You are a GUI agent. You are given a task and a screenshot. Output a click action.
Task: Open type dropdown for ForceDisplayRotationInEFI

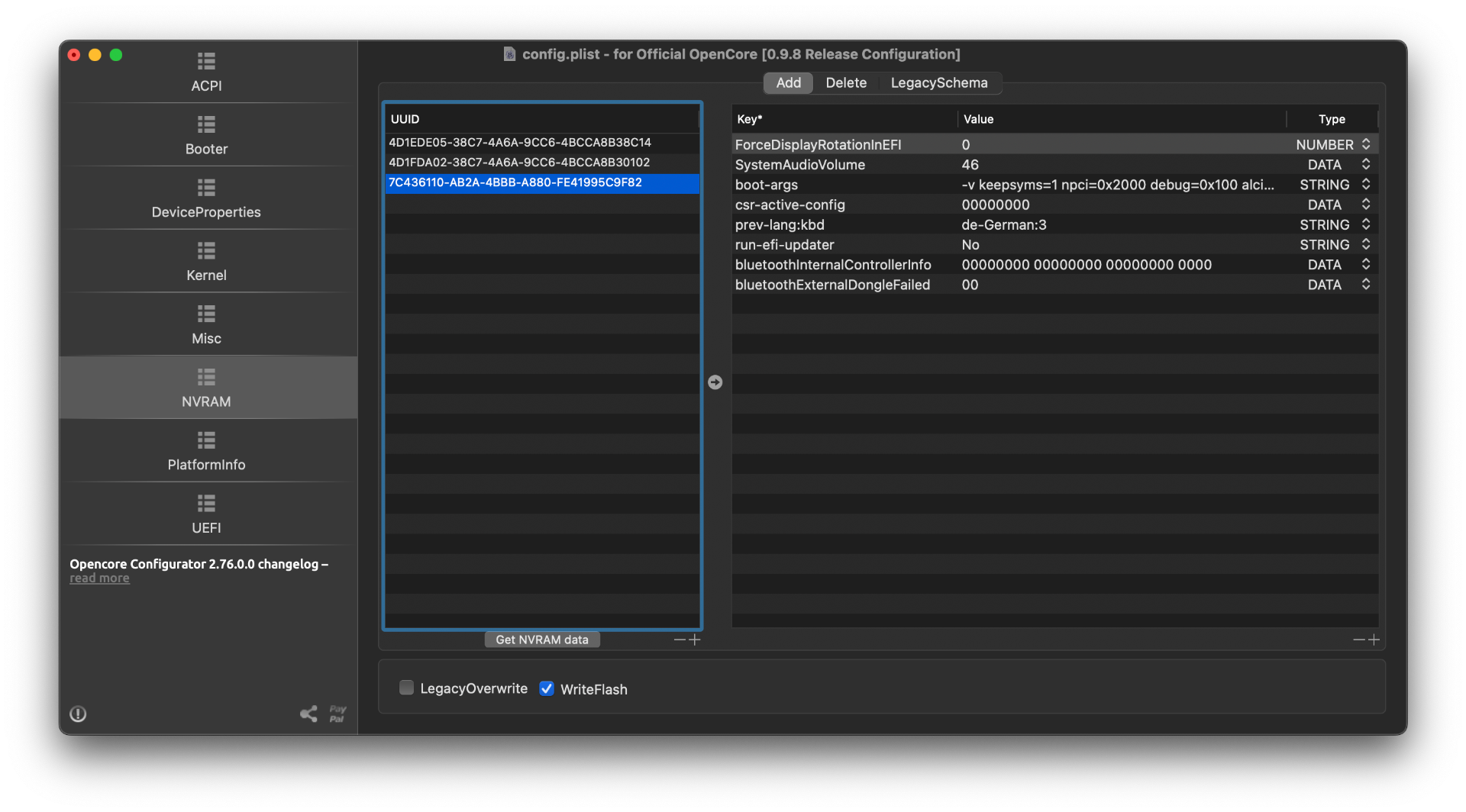1366,144
